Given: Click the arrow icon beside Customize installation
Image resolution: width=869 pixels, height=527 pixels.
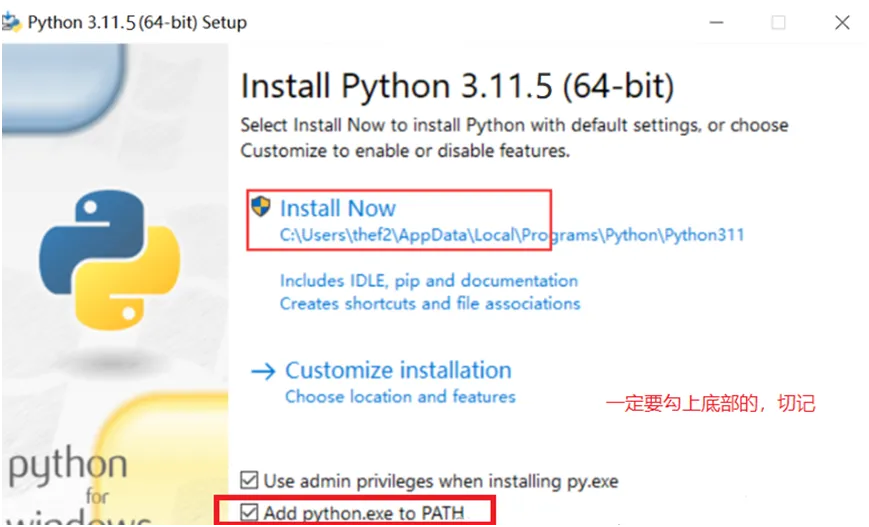Looking at the screenshot, I should pyautogui.click(x=263, y=371).
